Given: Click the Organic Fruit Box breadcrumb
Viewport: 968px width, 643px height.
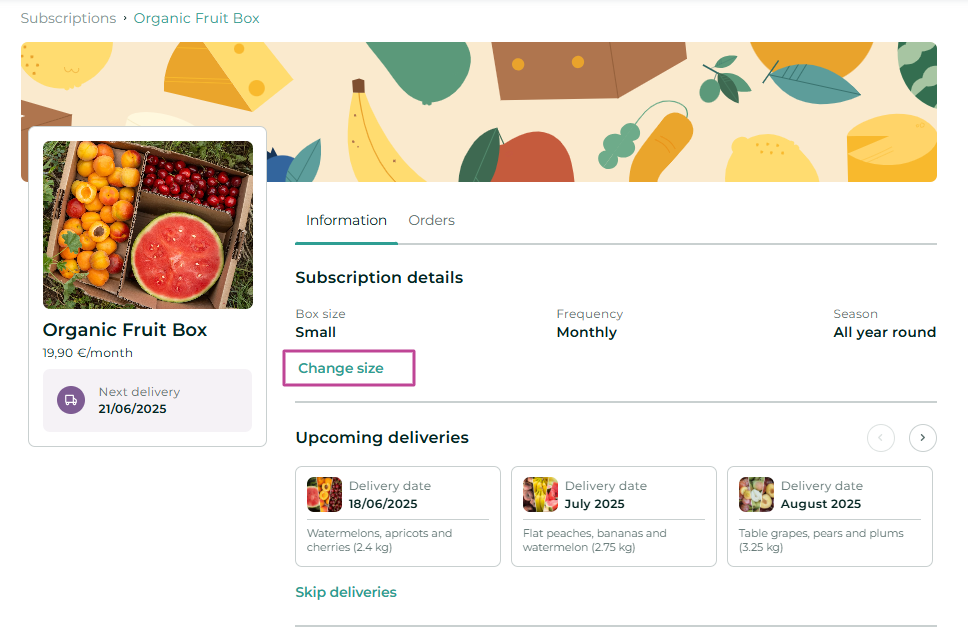Looking at the screenshot, I should [196, 19].
